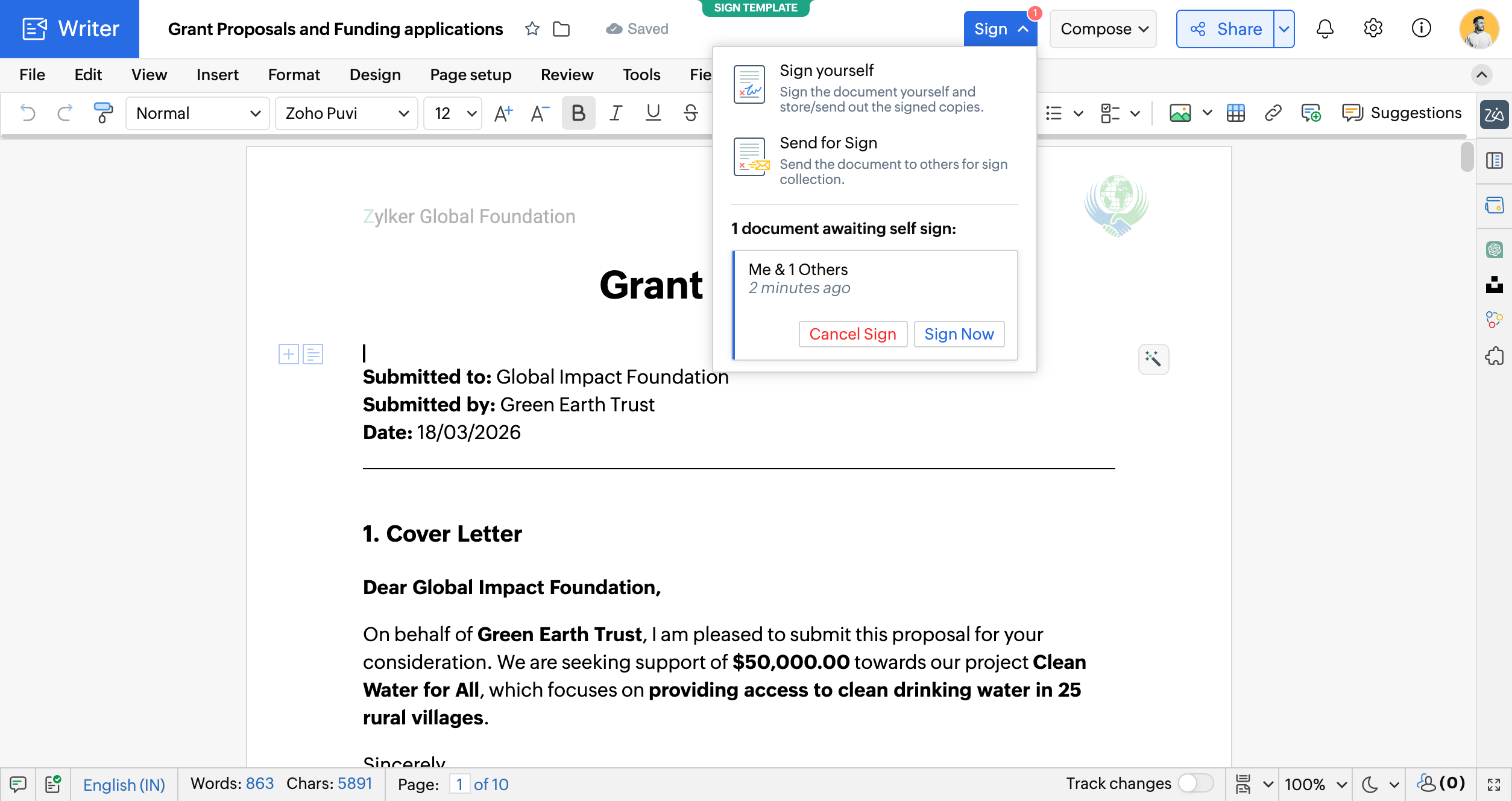
Task: Click the Undo arrow icon
Action: [28, 113]
